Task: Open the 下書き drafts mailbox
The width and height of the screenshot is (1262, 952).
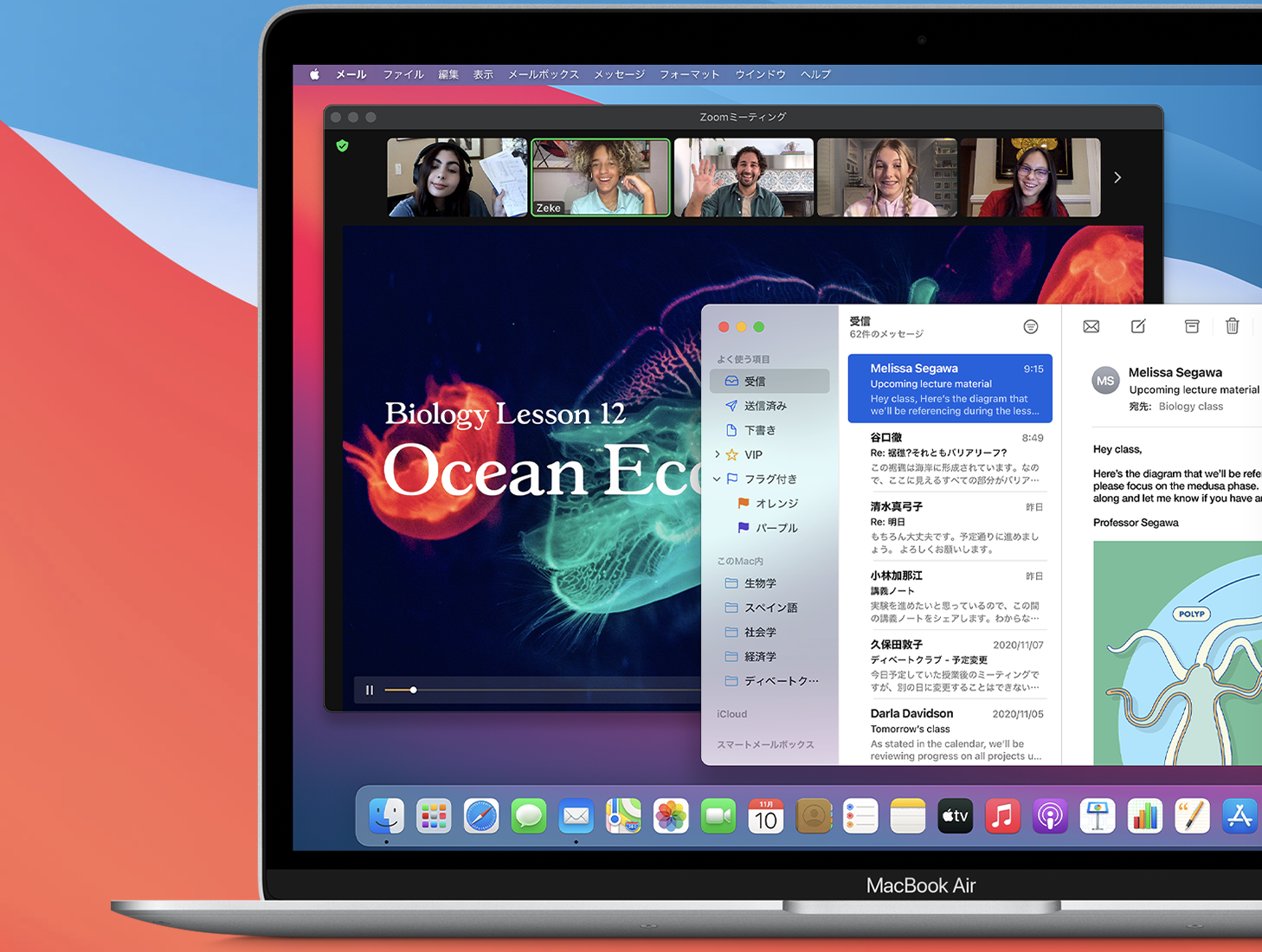Action: click(769, 430)
